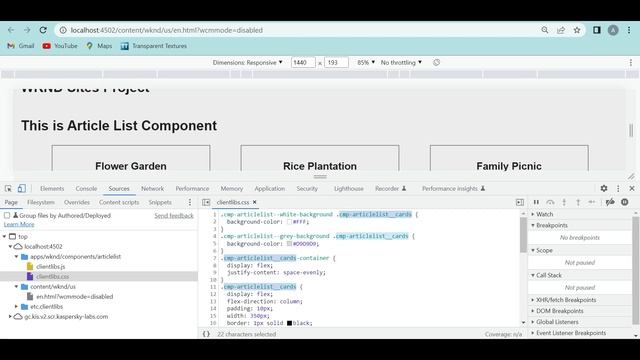The width and height of the screenshot is (640, 360).
Task: Expand the etc.clientlibs folder
Action: point(16,307)
